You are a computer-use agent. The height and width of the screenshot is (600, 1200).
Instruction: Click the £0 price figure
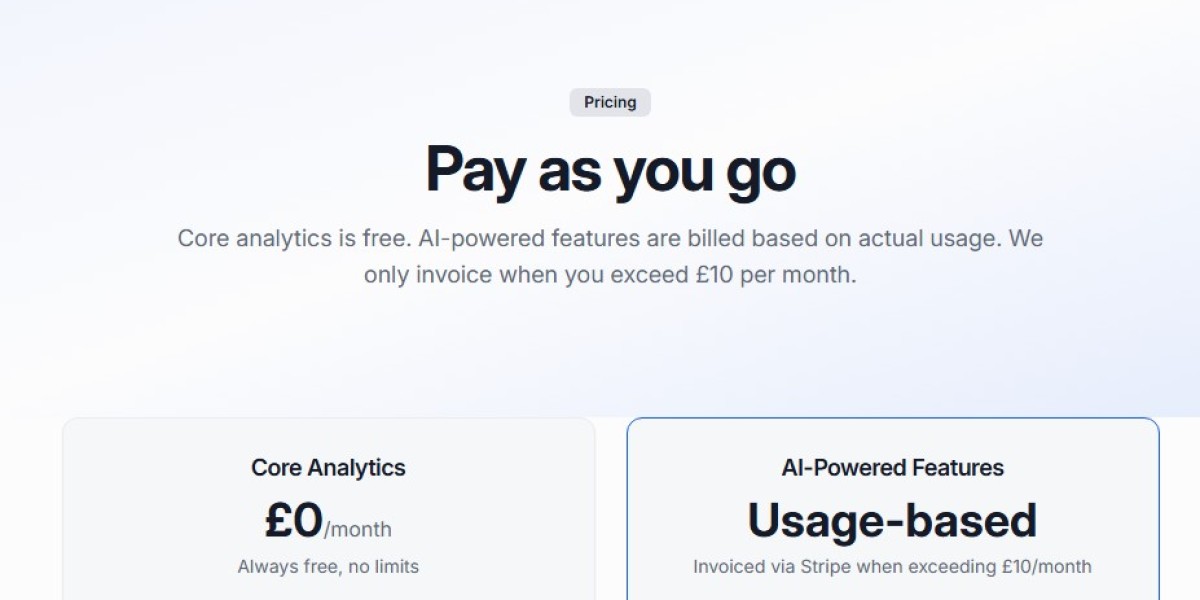[x=294, y=520]
